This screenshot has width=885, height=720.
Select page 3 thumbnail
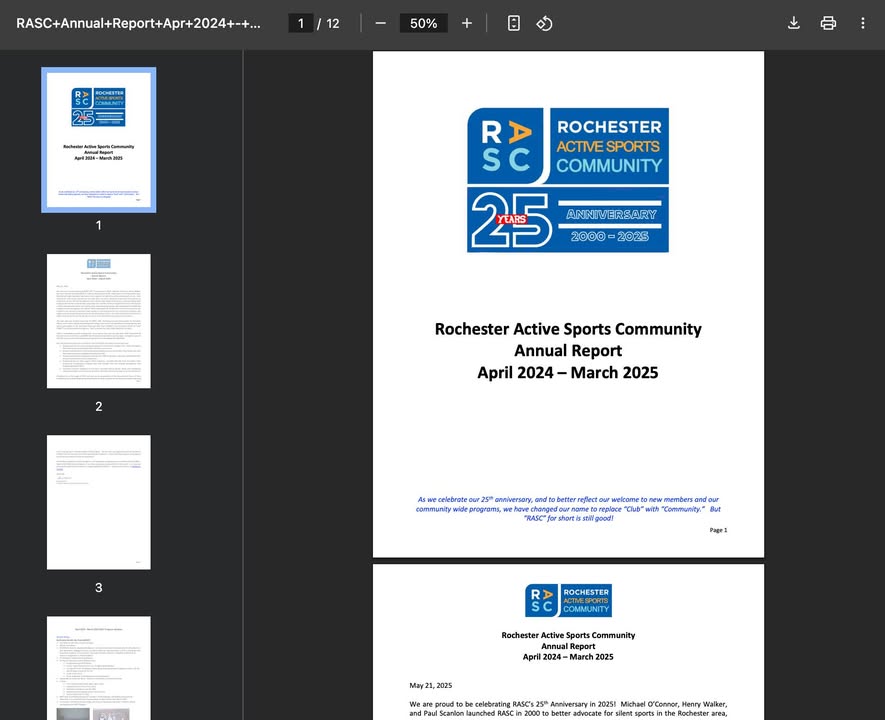99,502
